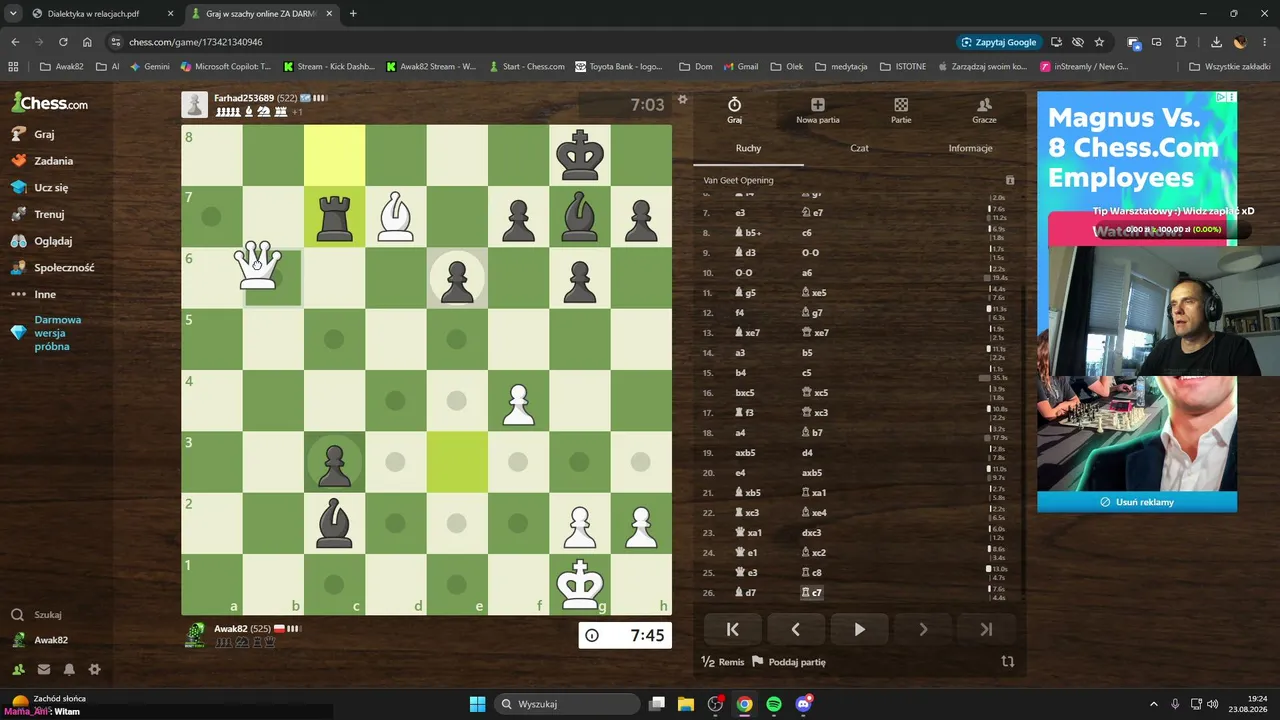Viewport: 1280px width, 720px height.
Task: Go back one move
Action: pos(796,629)
